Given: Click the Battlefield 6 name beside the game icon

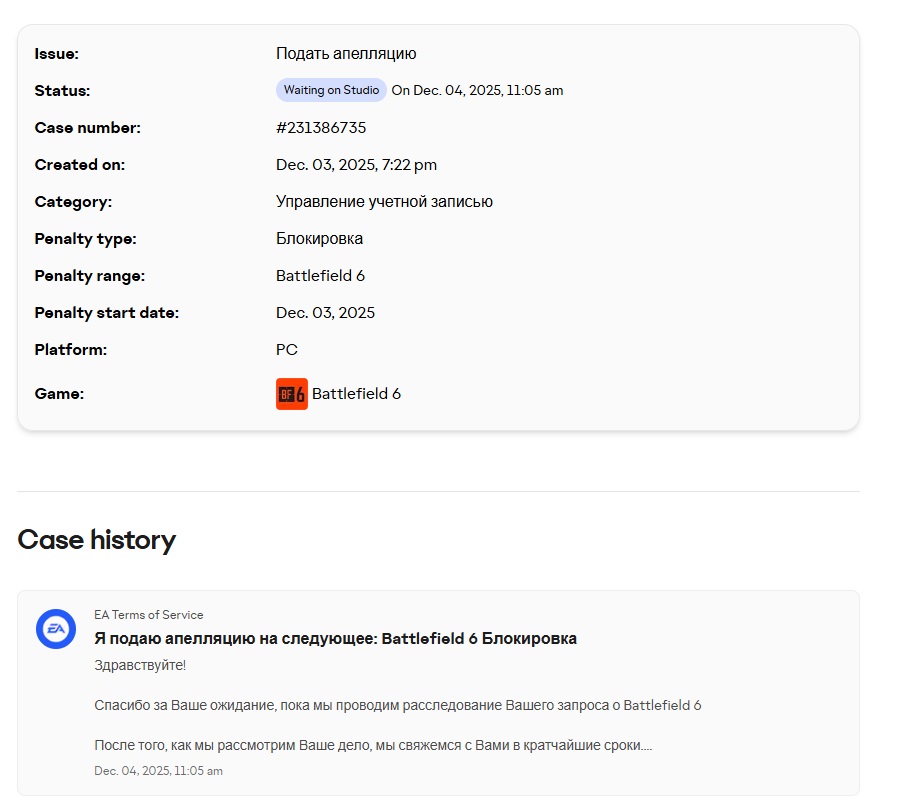Looking at the screenshot, I should [x=356, y=394].
